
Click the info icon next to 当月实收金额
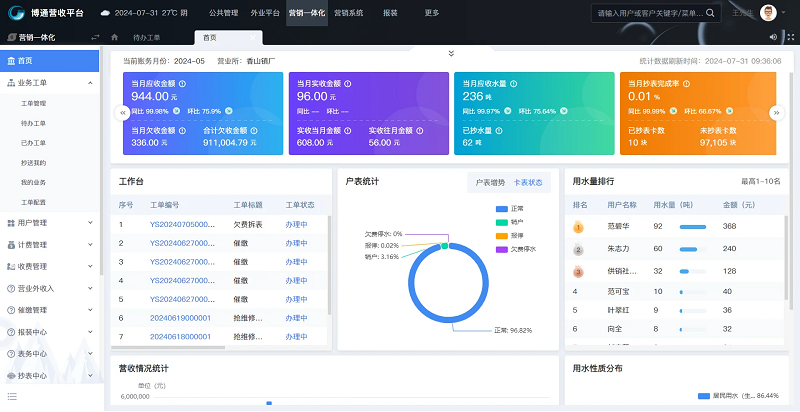pos(347,84)
